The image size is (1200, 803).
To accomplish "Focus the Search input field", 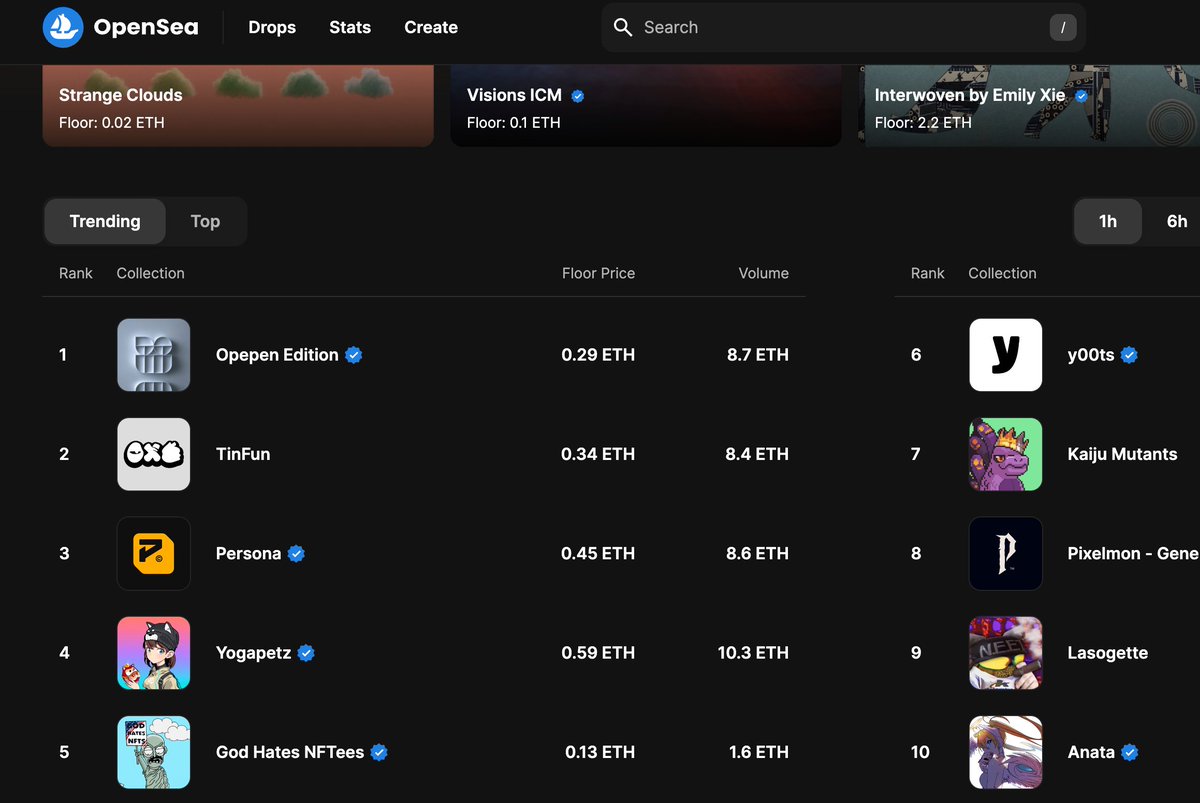I will pos(844,27).
